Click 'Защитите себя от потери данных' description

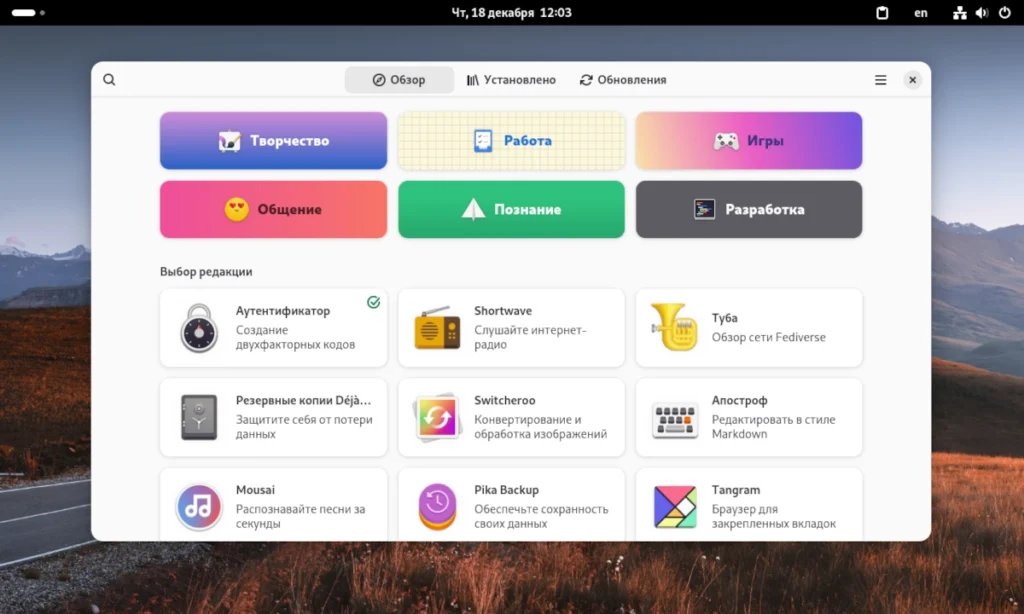pos(304,427)
